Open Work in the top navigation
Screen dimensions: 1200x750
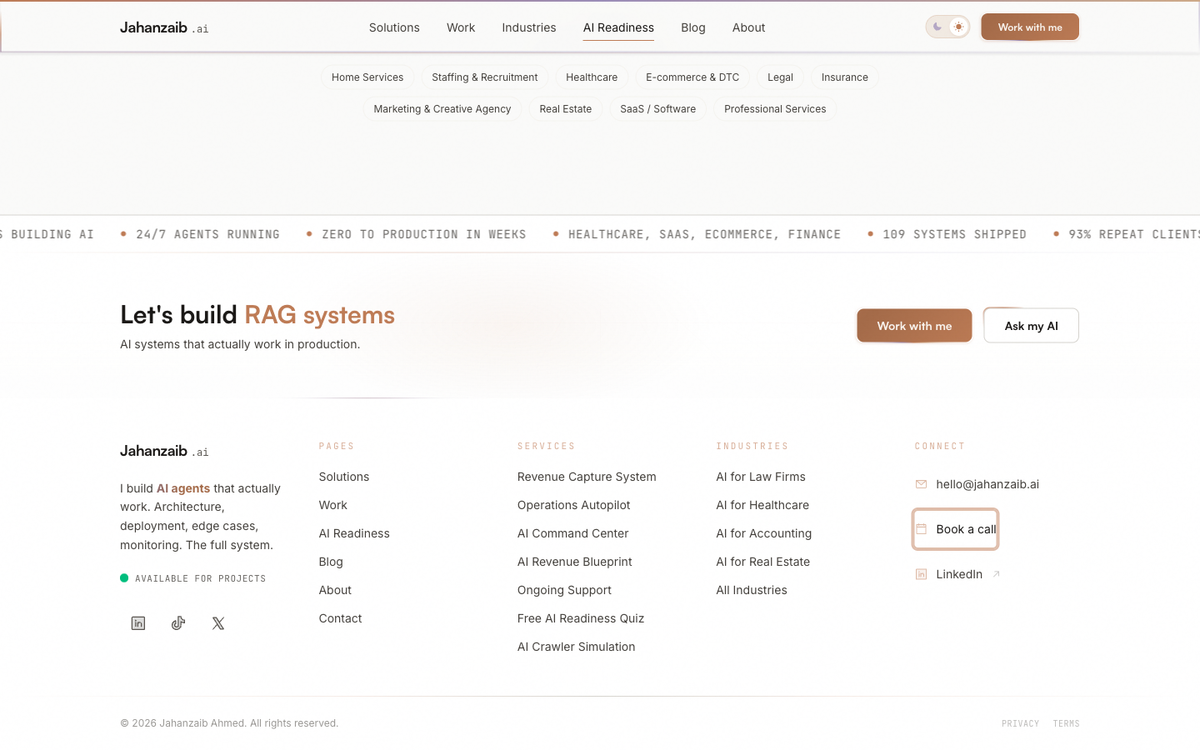click(461, 28)
